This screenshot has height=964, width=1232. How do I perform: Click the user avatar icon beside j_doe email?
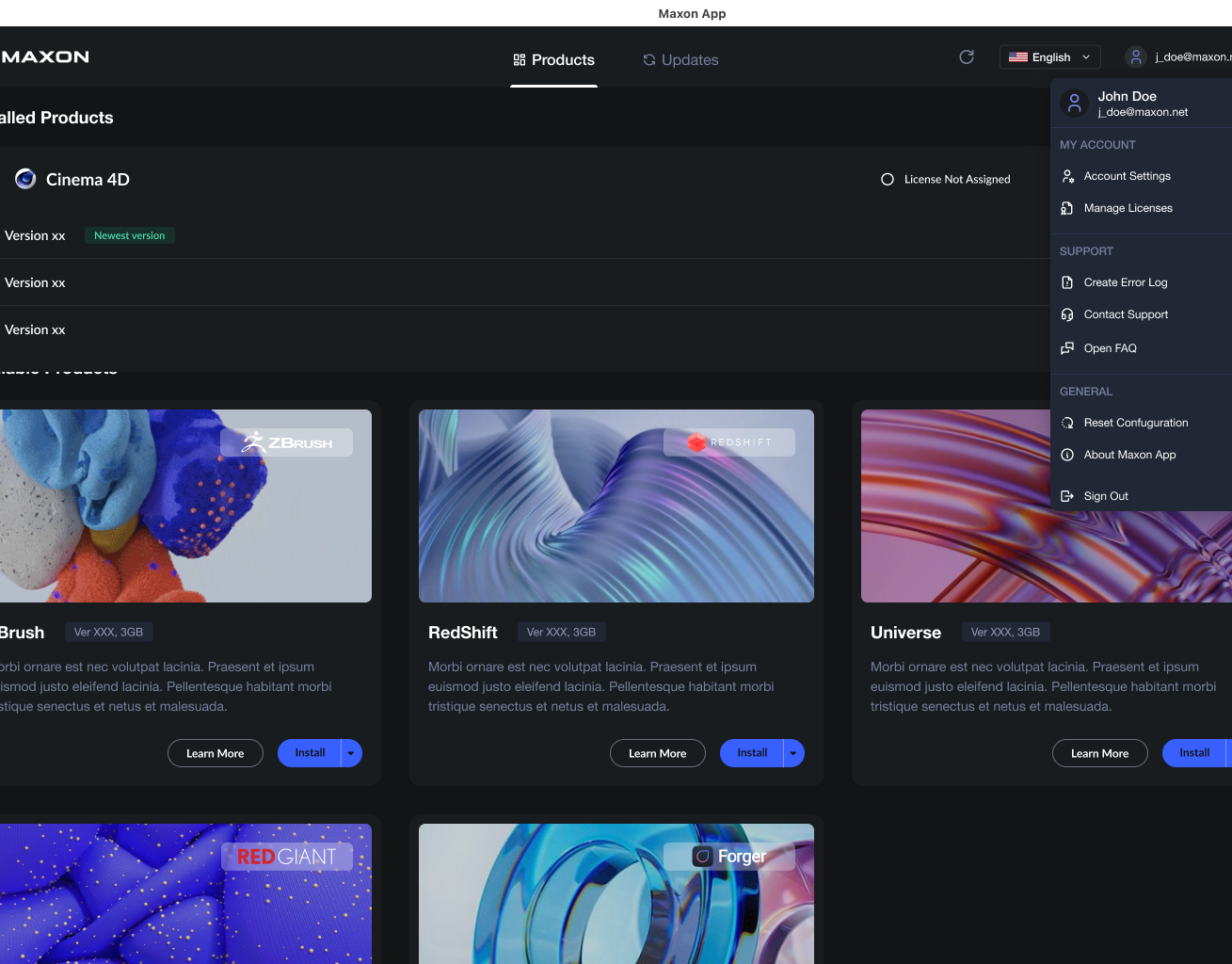pyautogui.click(x=1136, y=57)
